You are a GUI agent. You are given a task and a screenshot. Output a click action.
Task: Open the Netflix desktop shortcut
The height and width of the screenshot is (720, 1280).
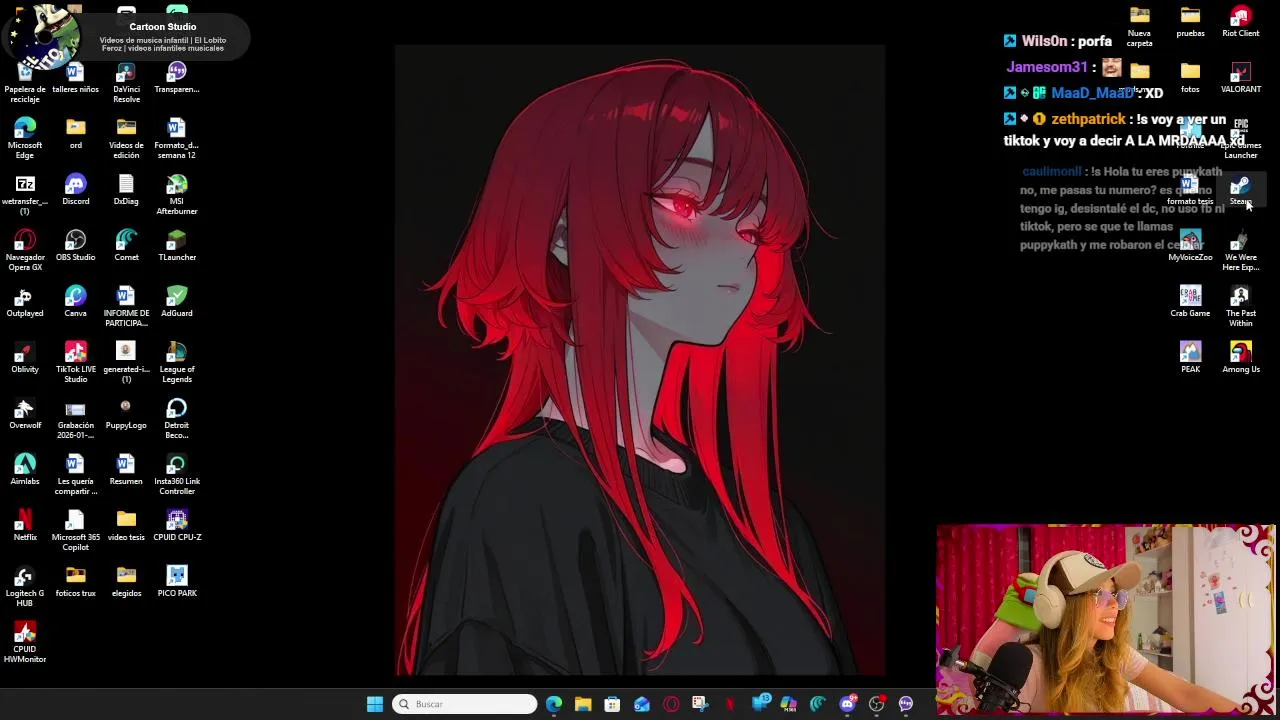[25, 525]
